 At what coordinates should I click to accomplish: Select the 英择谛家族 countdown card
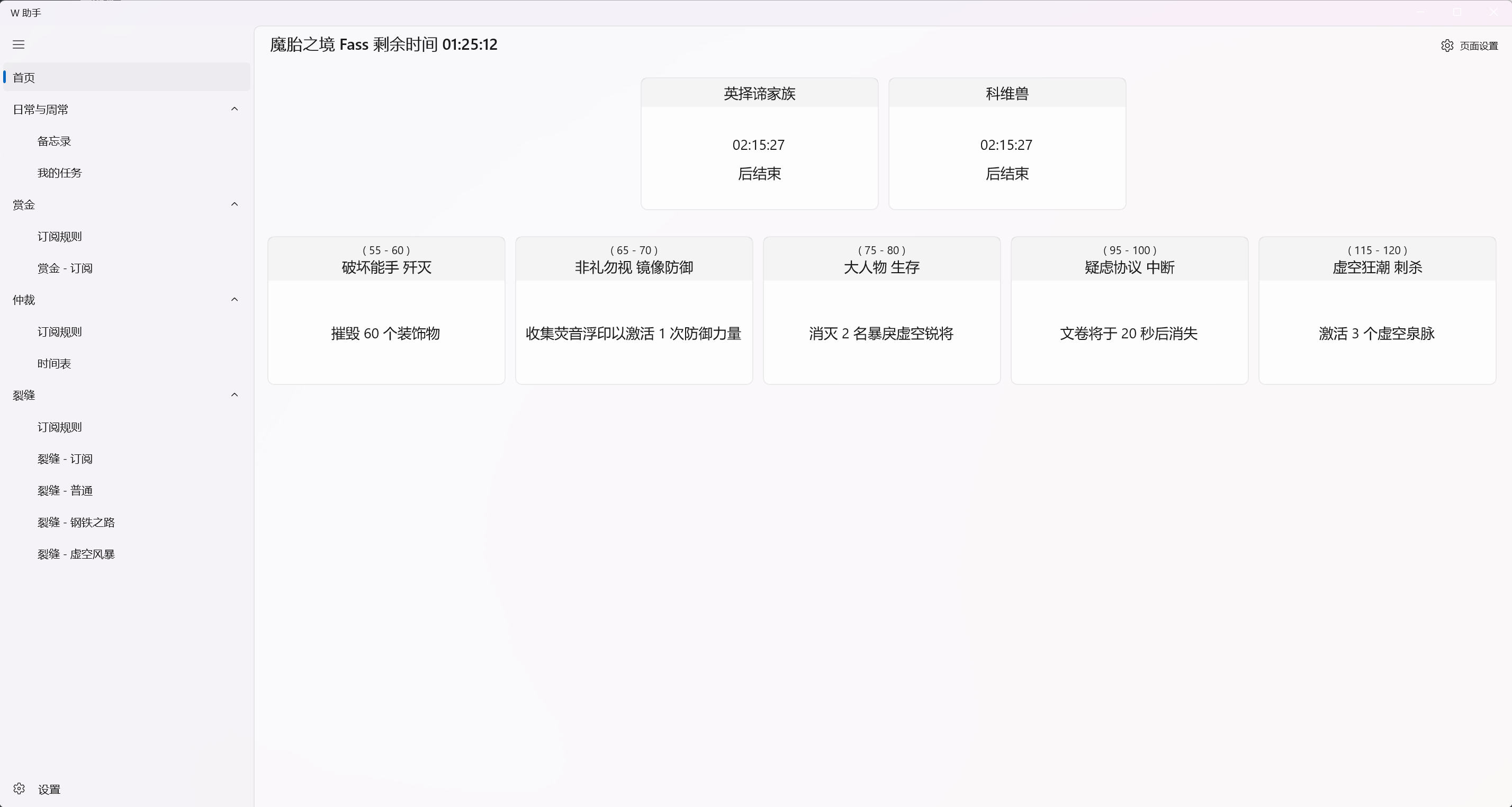pos(759,144)
